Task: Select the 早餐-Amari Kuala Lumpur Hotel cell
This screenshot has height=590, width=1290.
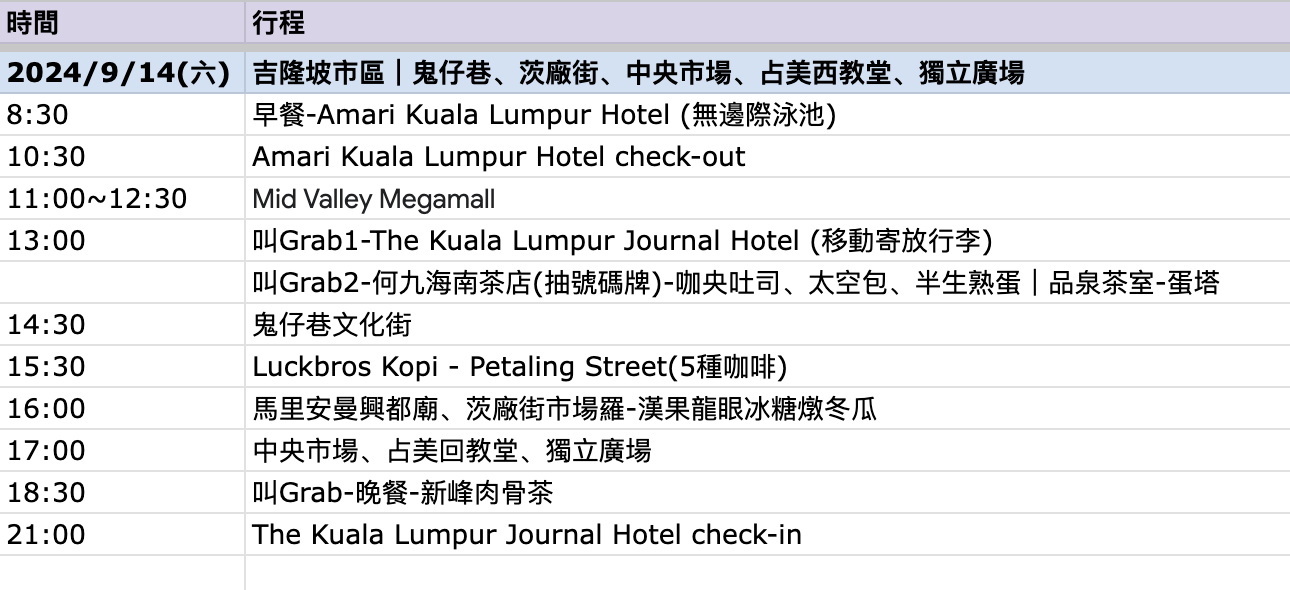Action: [767, 115]
